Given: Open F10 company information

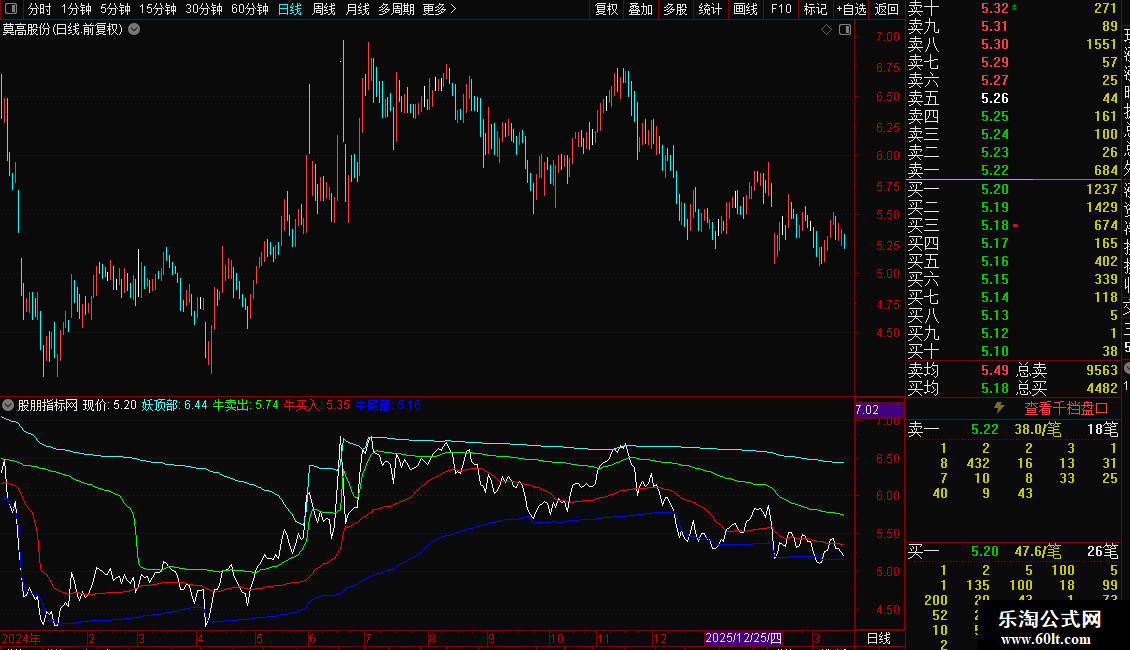Looking at the screenshot, I should [780, 9].
